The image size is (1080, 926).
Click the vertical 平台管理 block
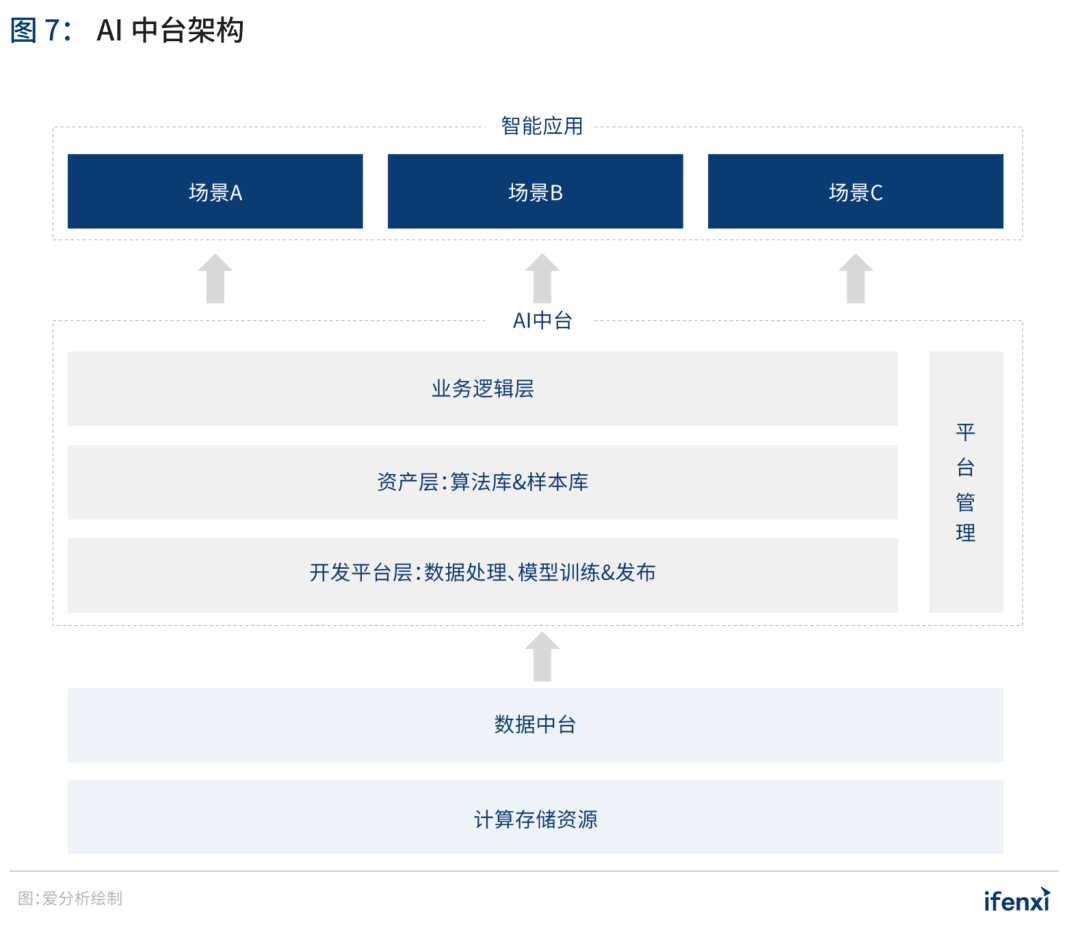[966, 482]
